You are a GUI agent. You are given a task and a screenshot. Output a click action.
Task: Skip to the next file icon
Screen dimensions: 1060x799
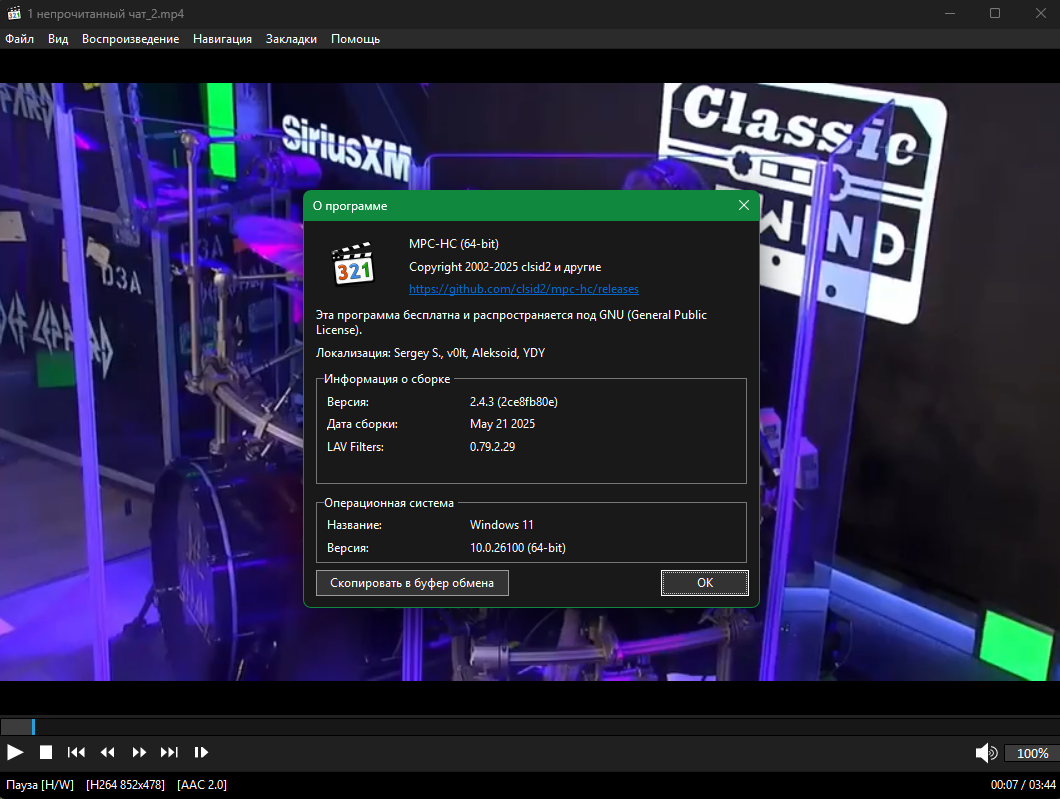[x=169, y=752]
